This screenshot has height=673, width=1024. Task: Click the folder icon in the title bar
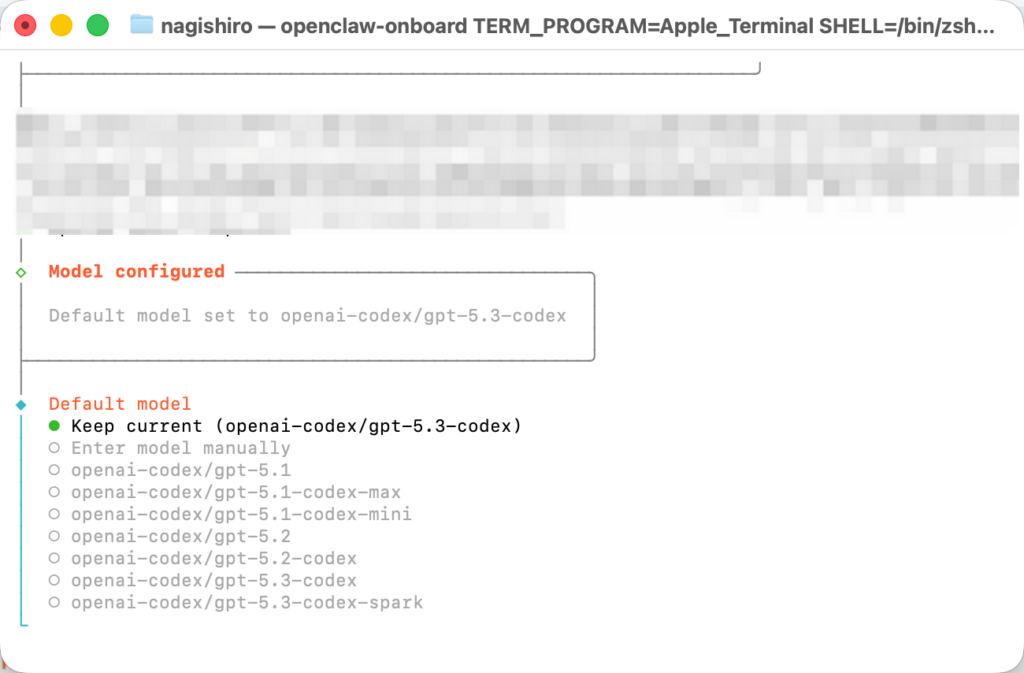[x=140, y=24]
